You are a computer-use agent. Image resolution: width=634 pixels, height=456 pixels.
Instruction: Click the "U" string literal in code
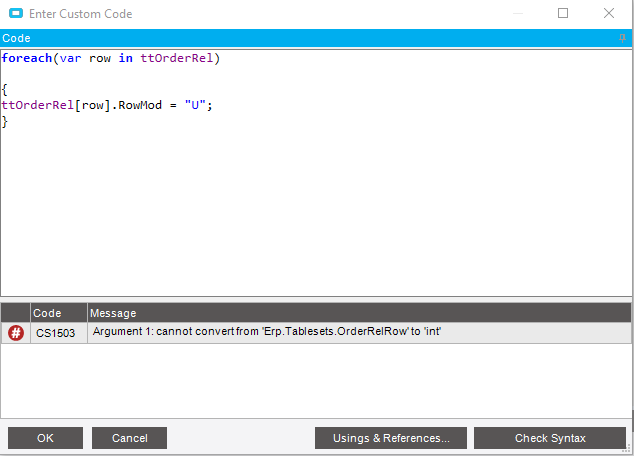195,105
